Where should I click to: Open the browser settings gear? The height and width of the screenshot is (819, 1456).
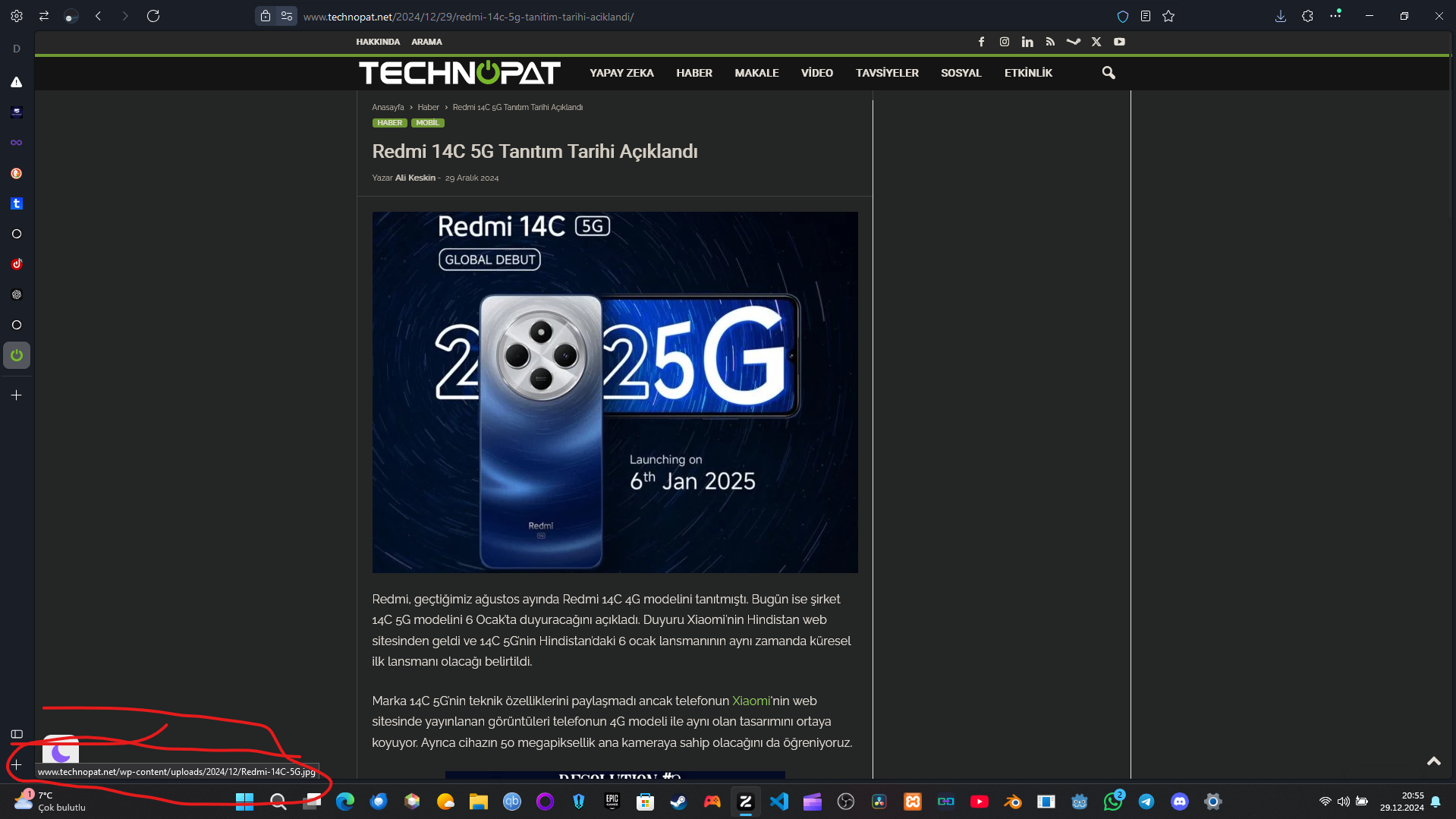[17, 16]
